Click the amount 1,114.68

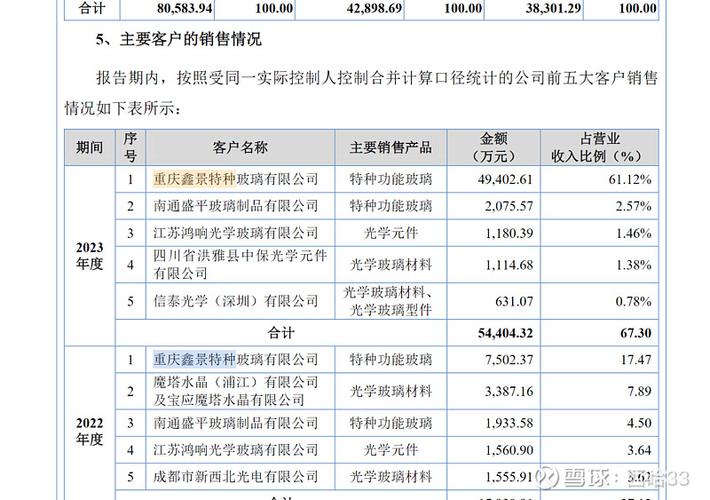pos(509,265)
